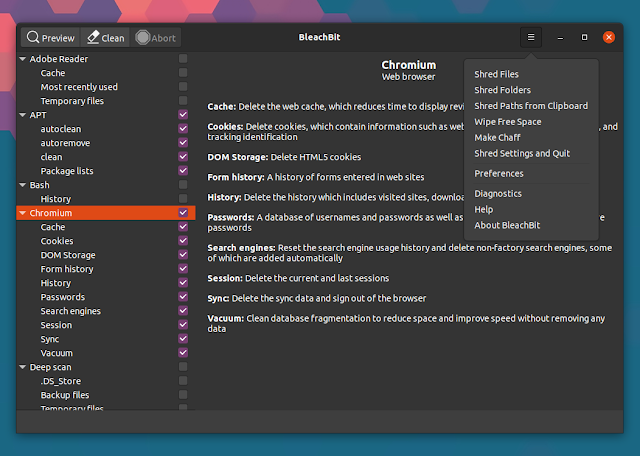The height and width of the screenshot is (456, 640).
Task: Click the Preview magnifier icon
Action: [33, 38]
